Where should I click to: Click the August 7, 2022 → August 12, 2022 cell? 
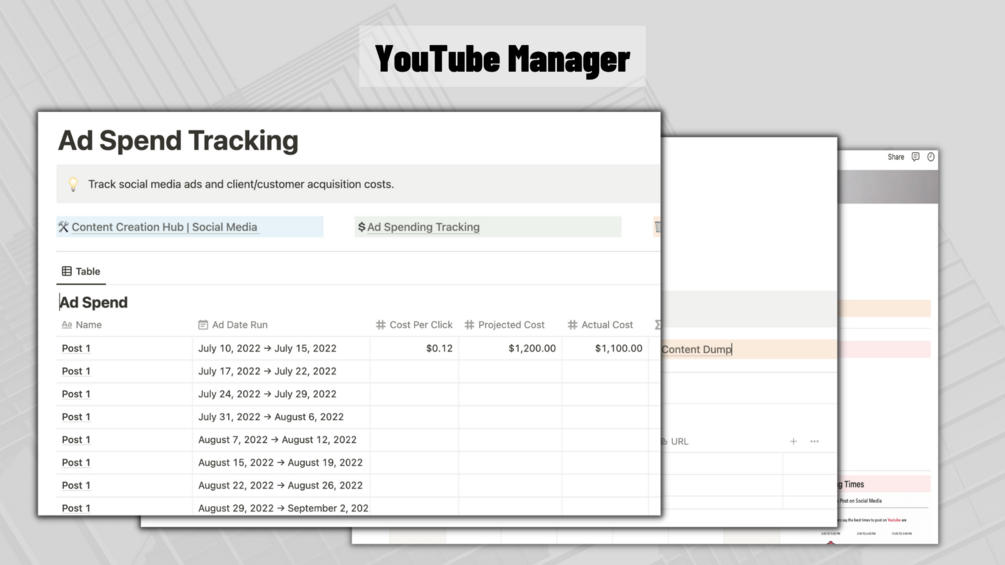tap(281, 440)
